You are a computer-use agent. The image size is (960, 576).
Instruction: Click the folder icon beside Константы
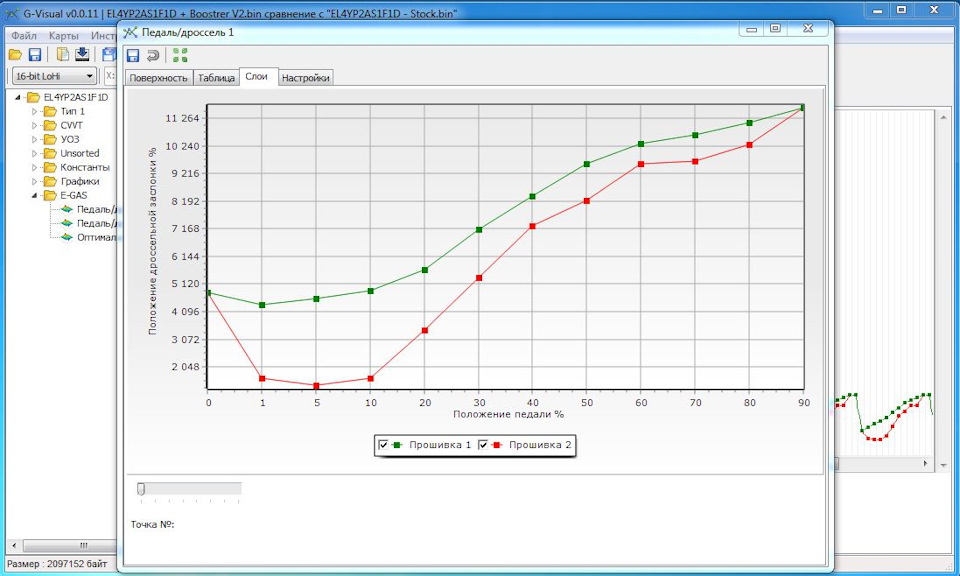tap(50, 168)
